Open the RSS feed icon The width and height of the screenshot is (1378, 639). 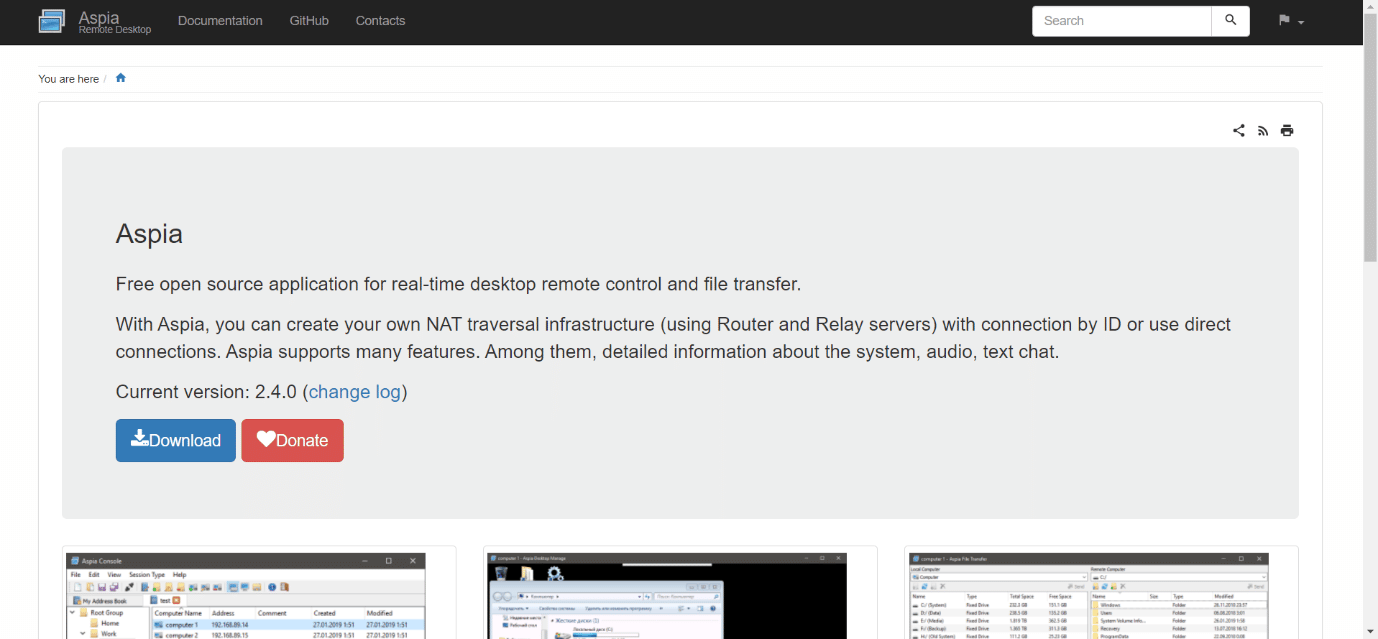[1263, 130]
